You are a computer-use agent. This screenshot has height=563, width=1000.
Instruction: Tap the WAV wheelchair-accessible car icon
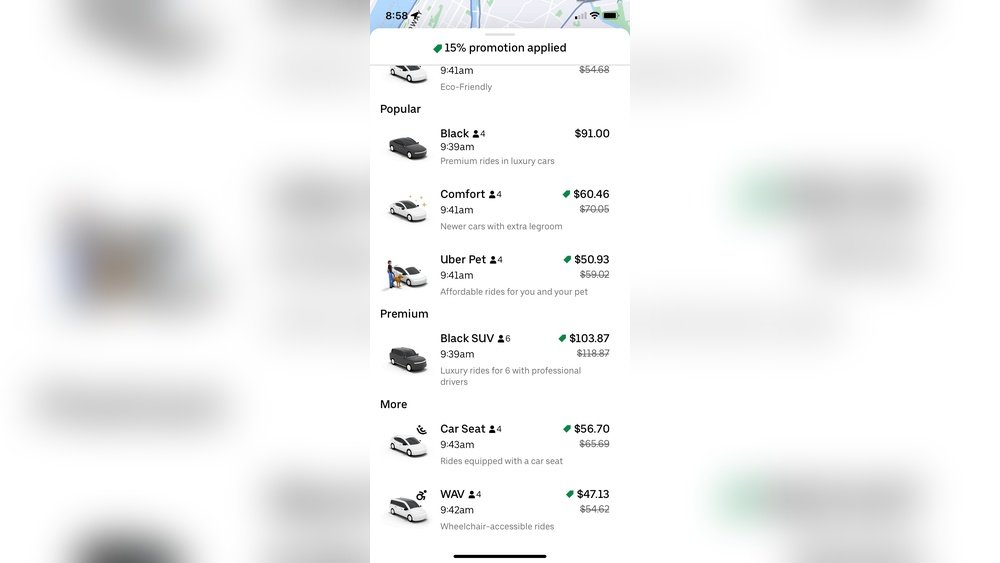click(408, 507)
